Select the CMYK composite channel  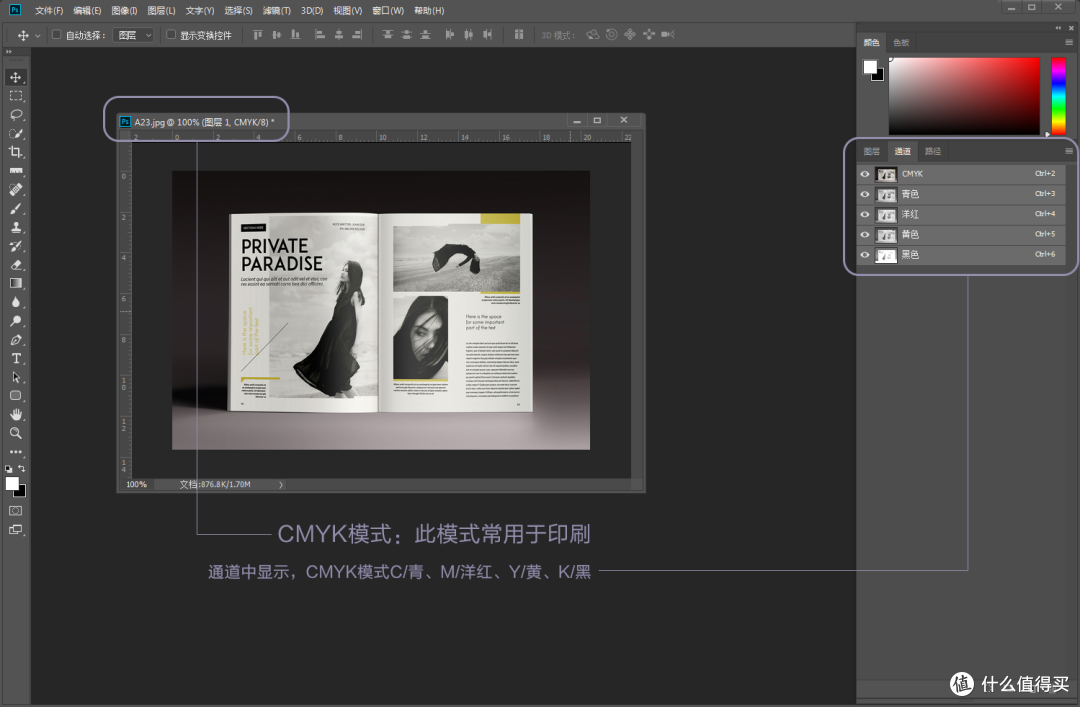click(x=910, y=173)
